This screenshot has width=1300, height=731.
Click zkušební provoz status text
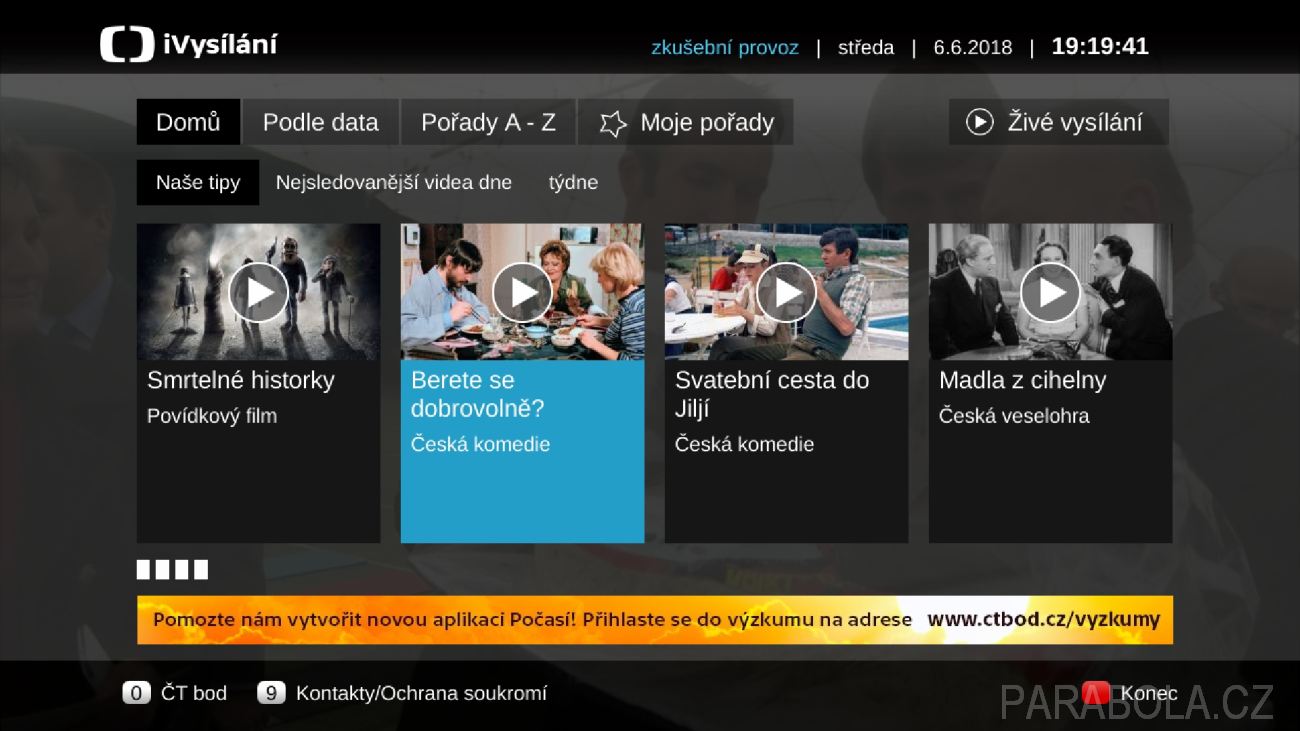725,47
